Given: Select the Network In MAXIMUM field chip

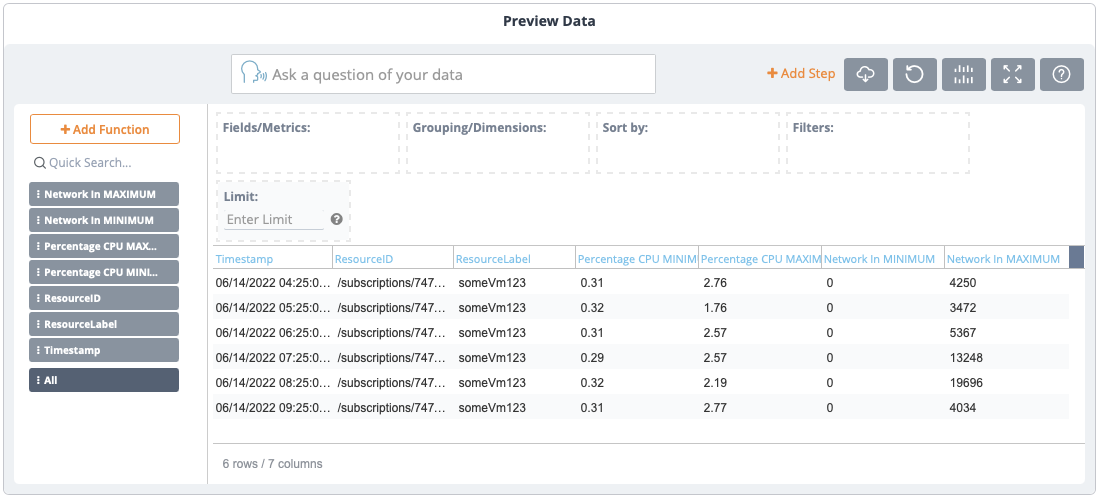Looking at the screenshot, I should pyautogui.click(x=105, y=194).
